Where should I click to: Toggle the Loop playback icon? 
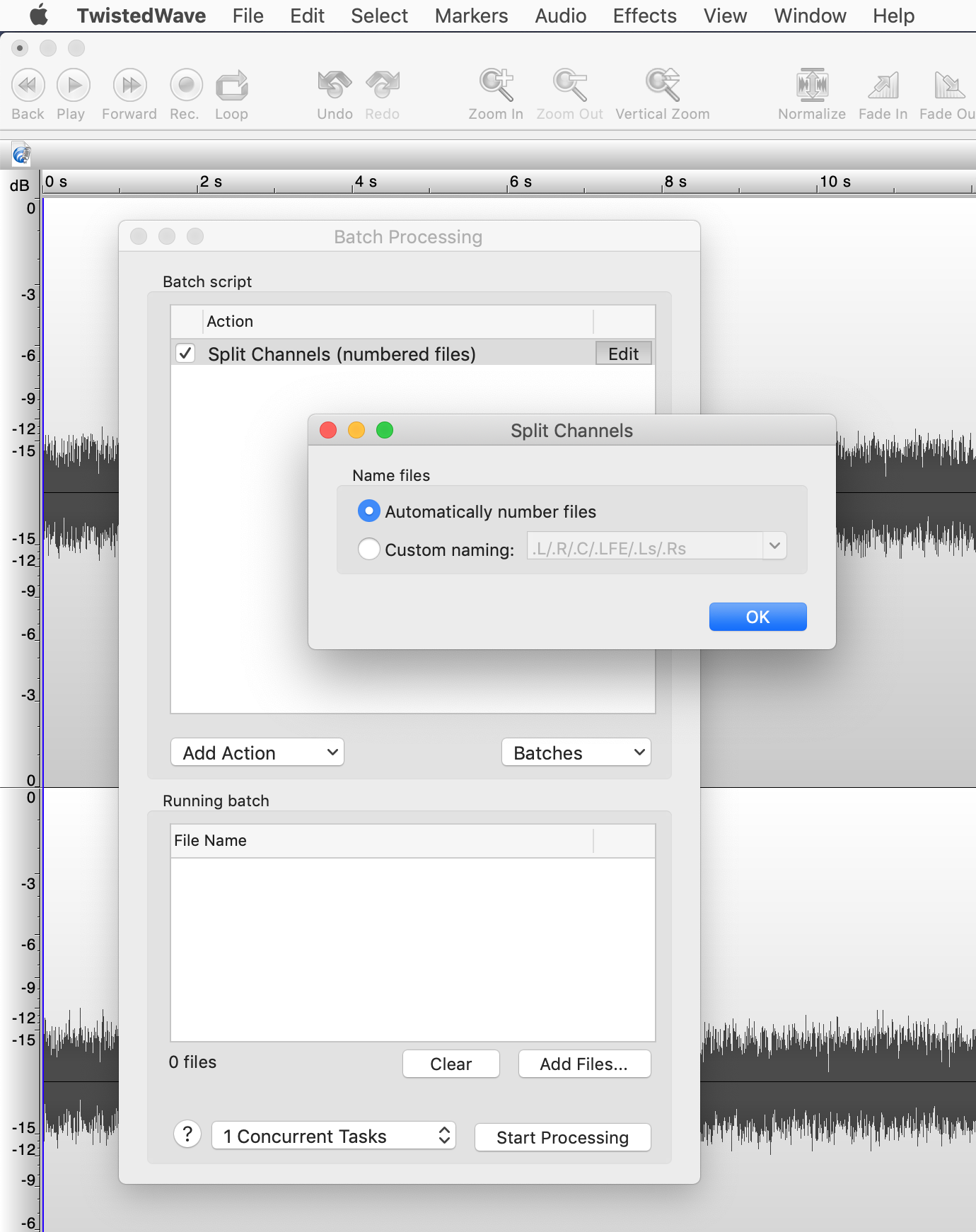click(x=231, y=86)
